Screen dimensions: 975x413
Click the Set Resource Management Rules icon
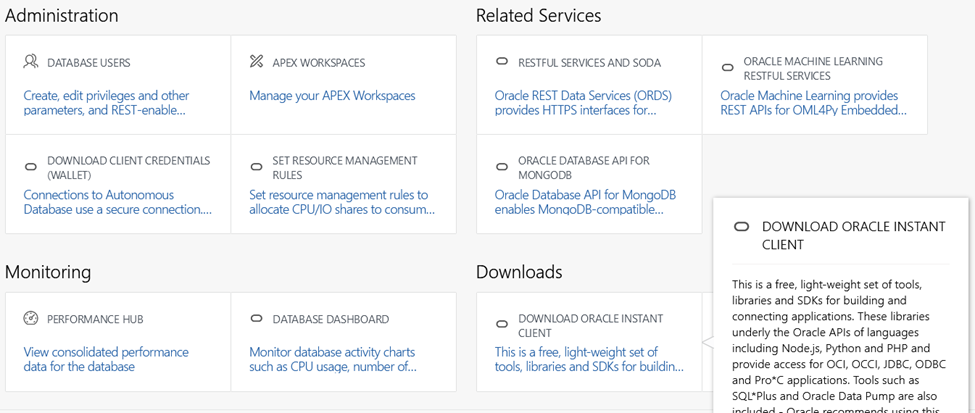pyautogui.click(x=256, y=167)
